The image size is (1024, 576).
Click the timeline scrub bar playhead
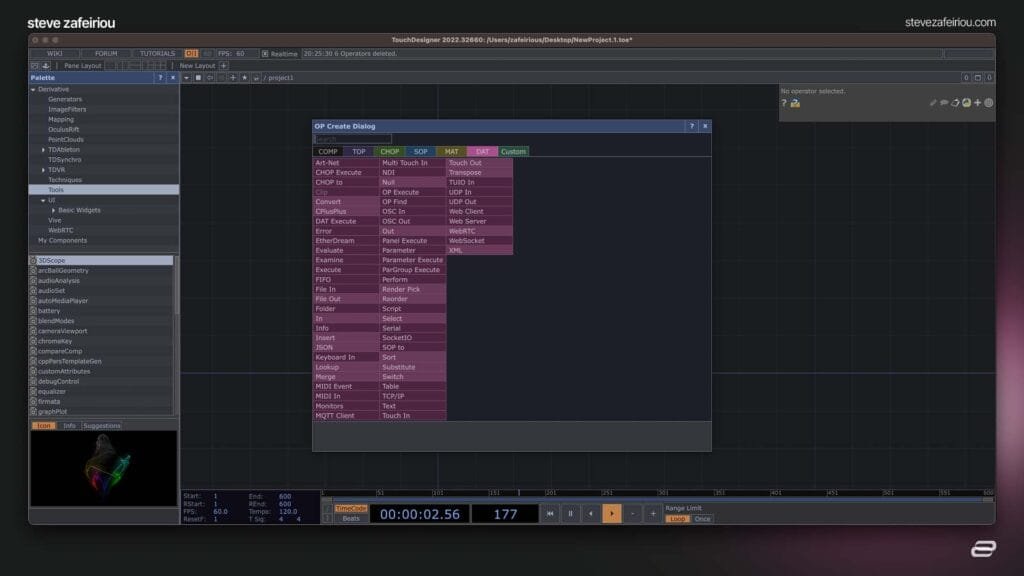click(x=519, y=493)
